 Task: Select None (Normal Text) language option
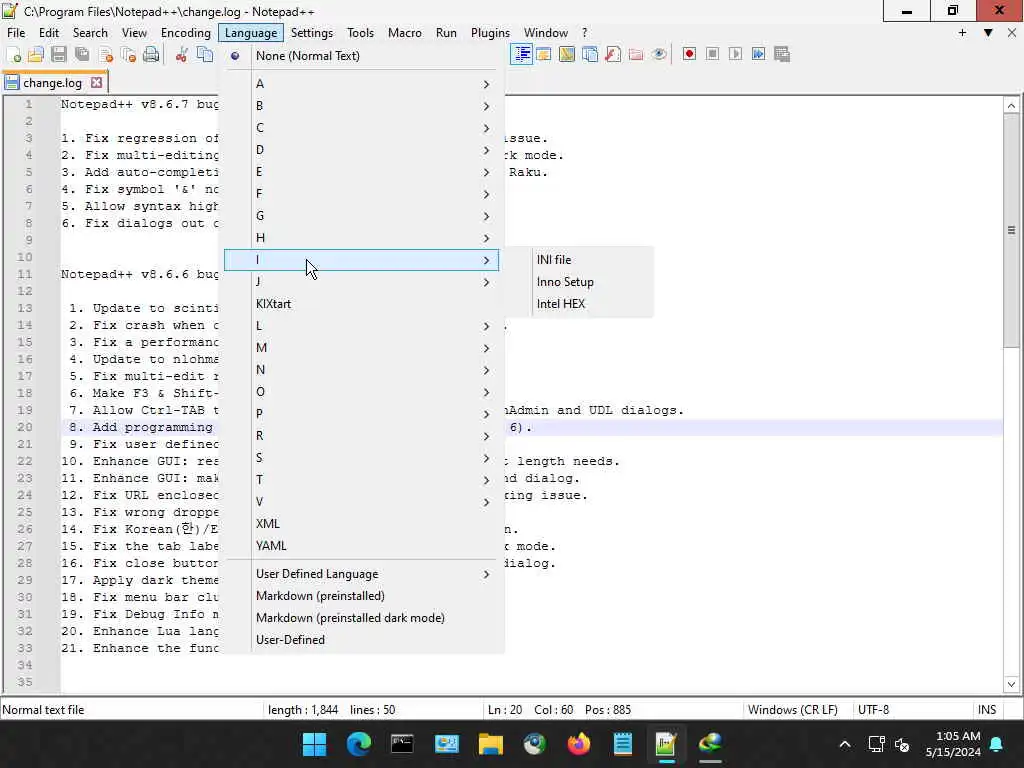(361, 56)
